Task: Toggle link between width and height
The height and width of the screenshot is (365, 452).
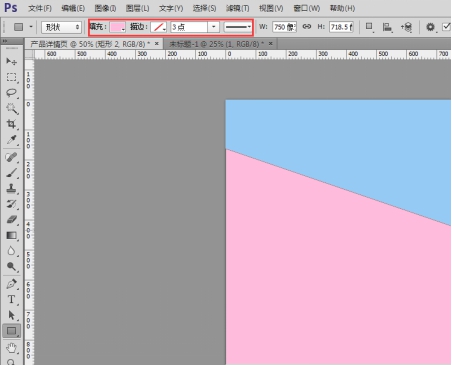Action: click(x=307, y=27)
